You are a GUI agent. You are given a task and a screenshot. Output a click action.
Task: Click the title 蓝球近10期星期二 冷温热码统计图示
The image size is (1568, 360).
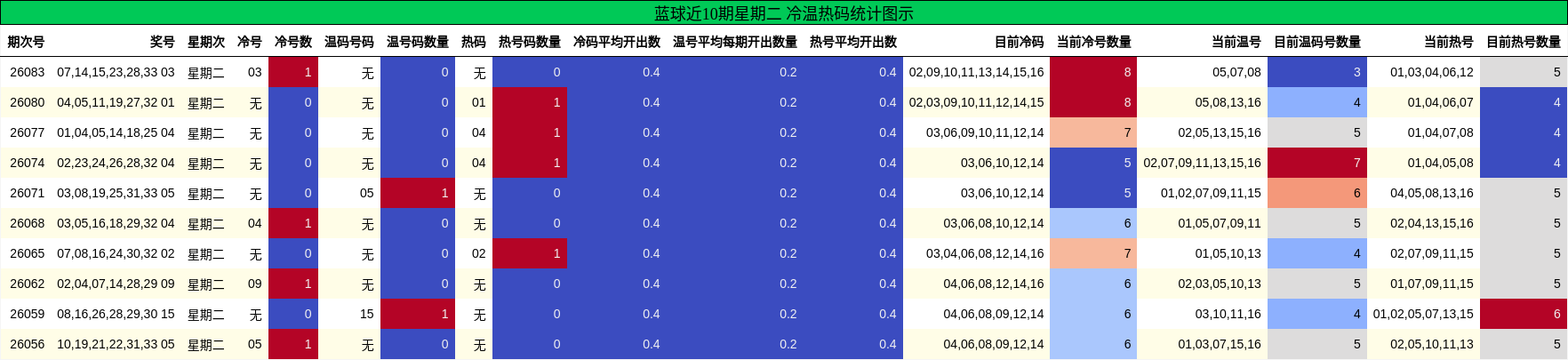(783, 13)
